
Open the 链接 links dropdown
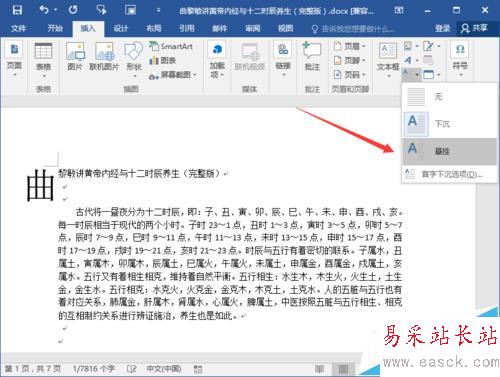[x=283, y=60]
